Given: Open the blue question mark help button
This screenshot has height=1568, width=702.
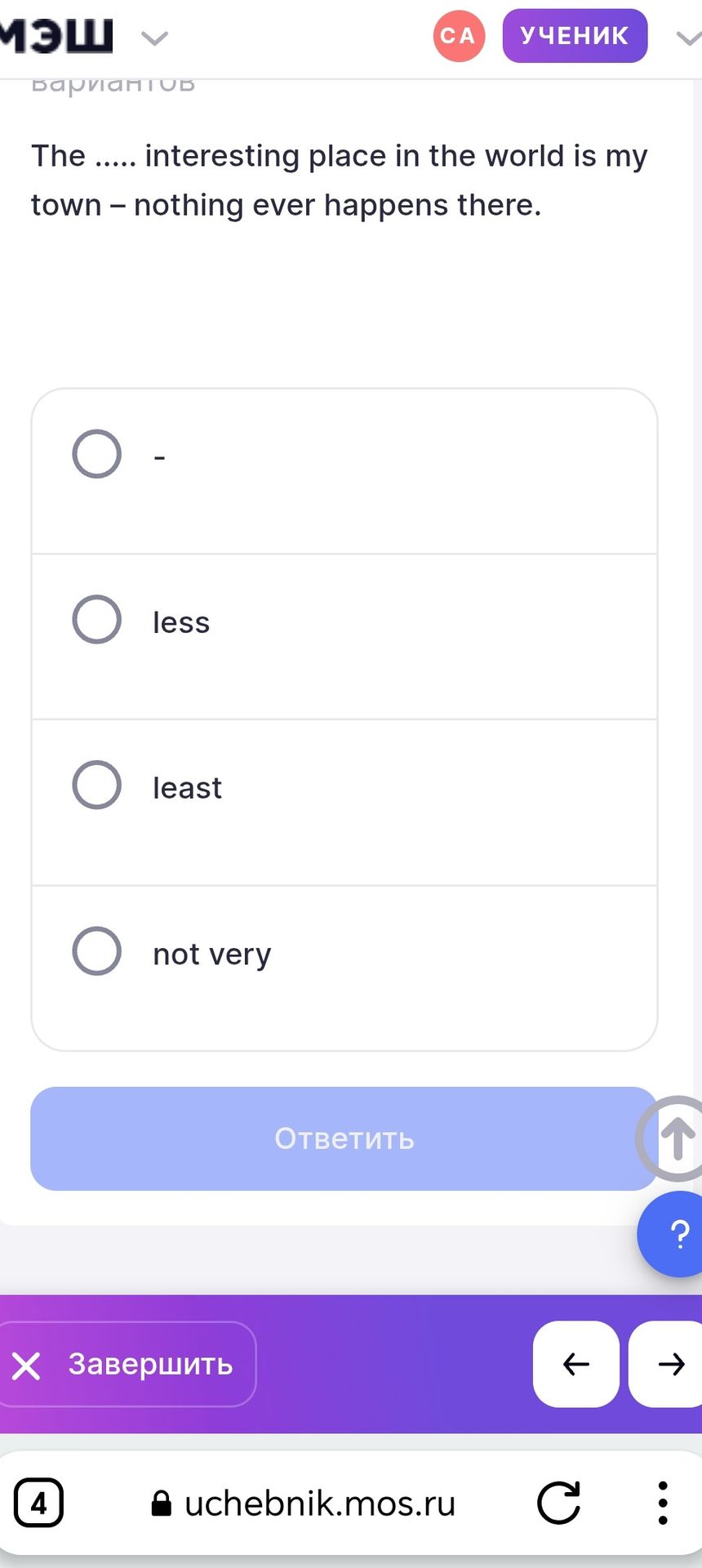Looking at the screenshot, I should click(673, 1234).
